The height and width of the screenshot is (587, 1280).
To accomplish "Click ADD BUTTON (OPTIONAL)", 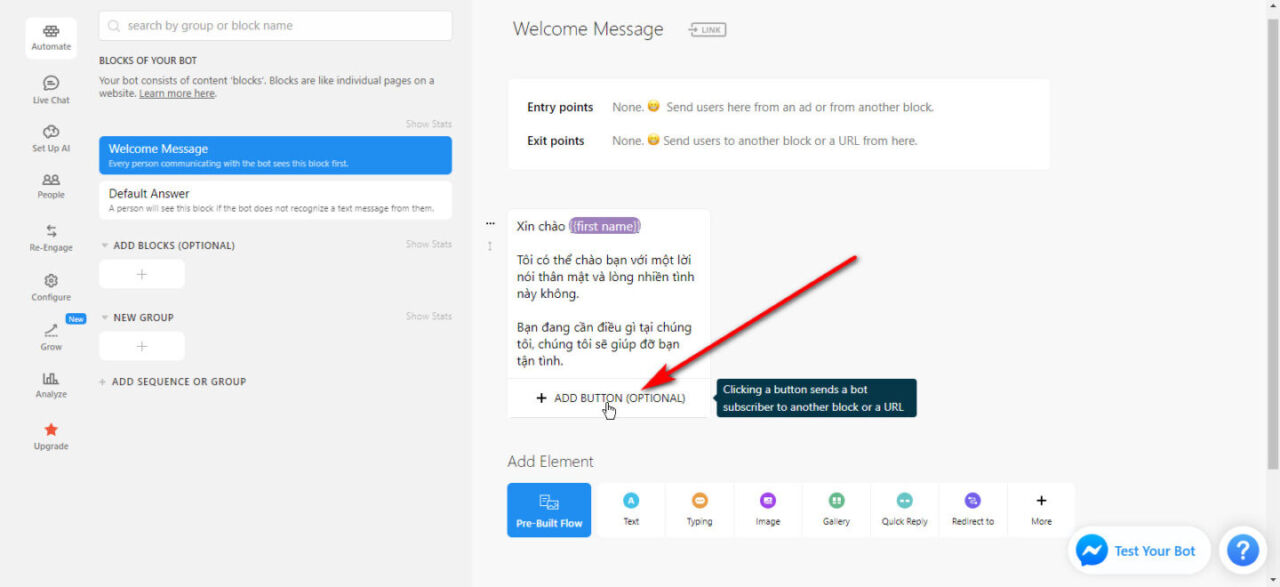I will [610, 398].
